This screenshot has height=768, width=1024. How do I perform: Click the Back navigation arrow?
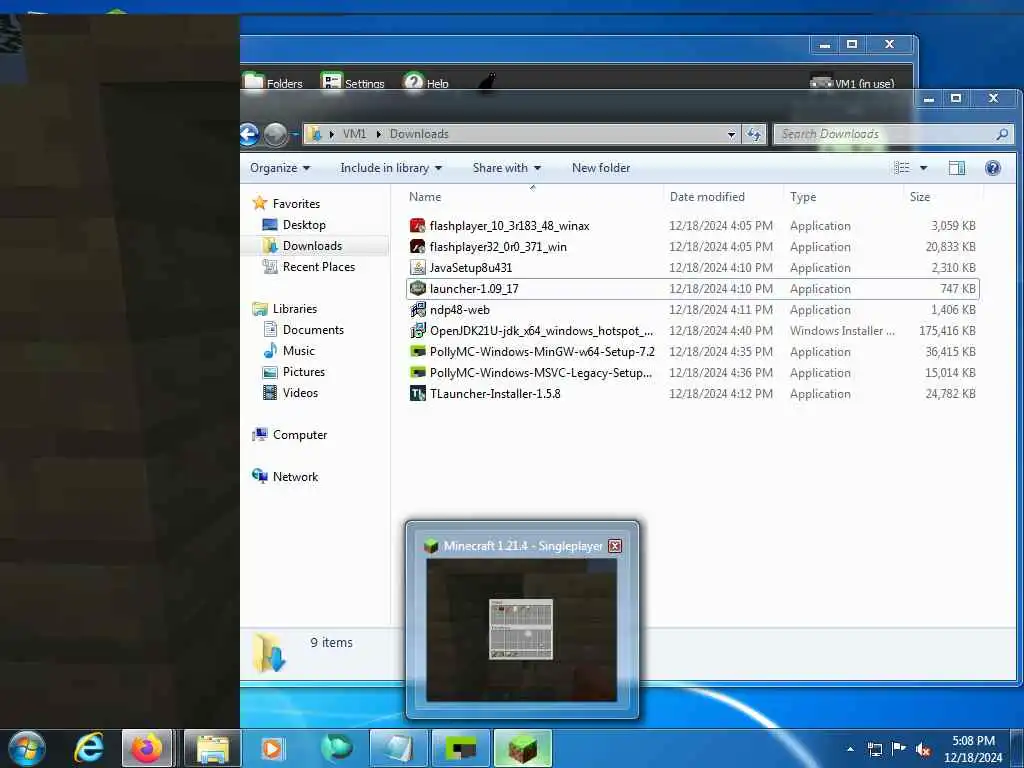[x=249, y=135]
